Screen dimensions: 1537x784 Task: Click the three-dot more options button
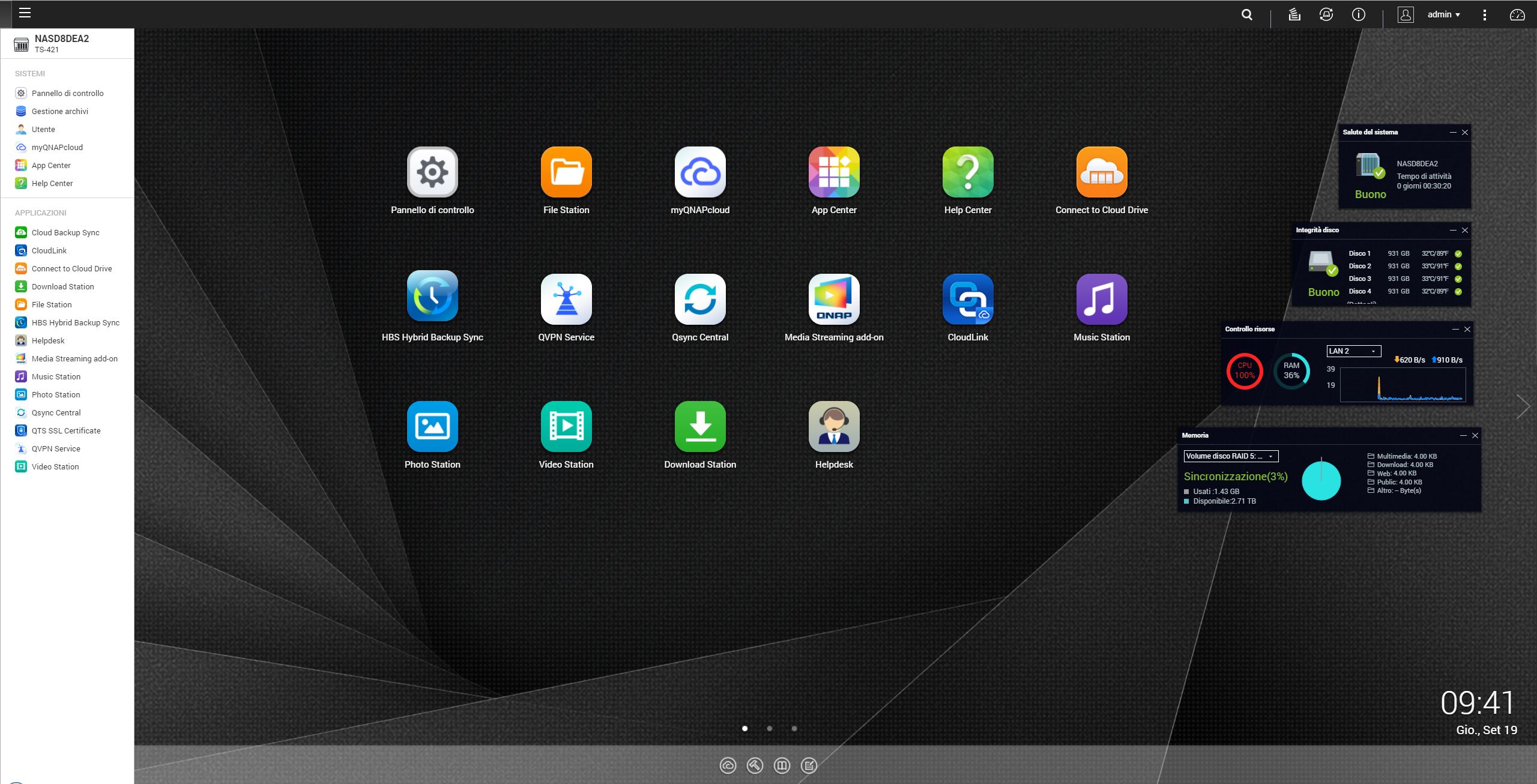(x=1484, y=15)
